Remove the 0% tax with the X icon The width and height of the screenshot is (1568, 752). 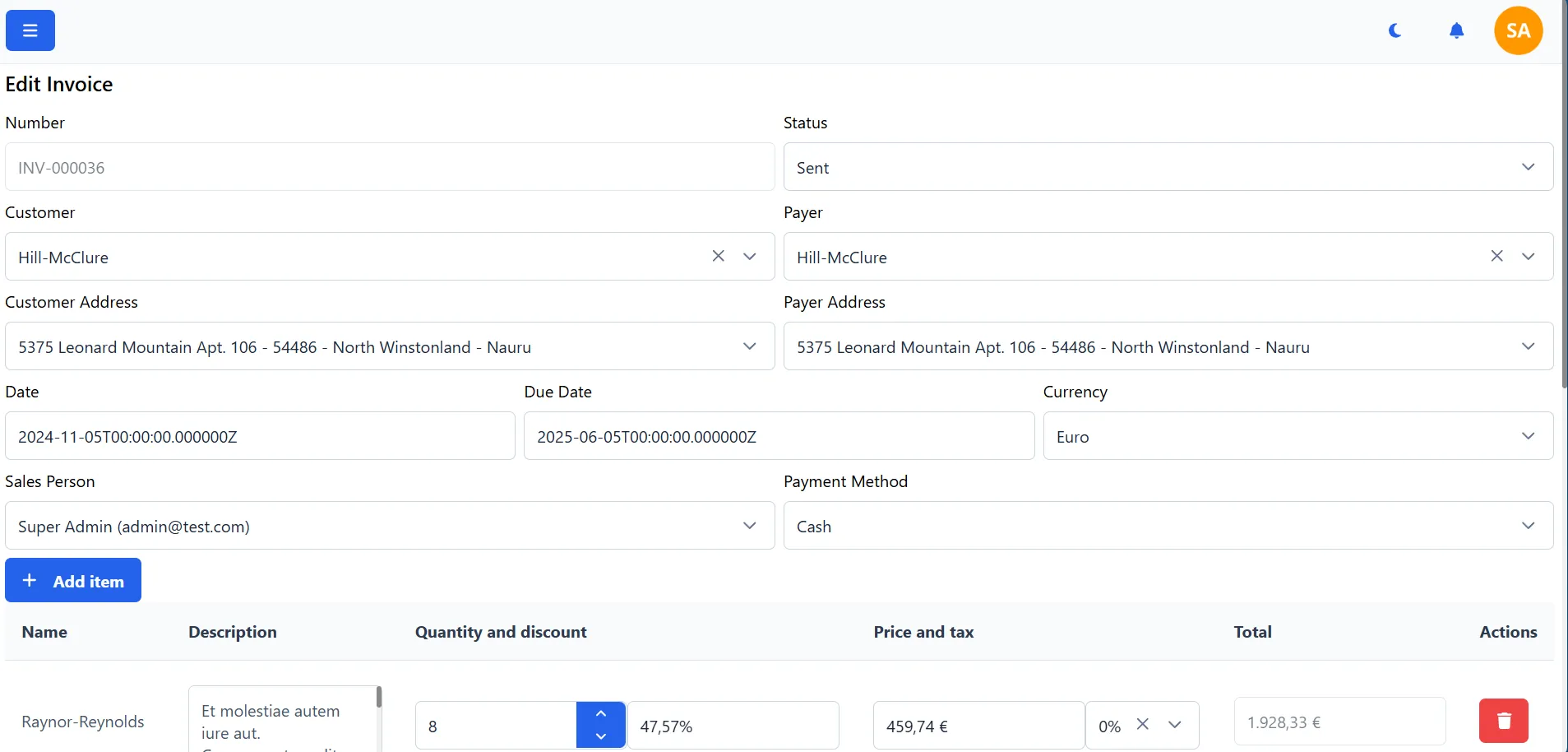[1143, 725]
